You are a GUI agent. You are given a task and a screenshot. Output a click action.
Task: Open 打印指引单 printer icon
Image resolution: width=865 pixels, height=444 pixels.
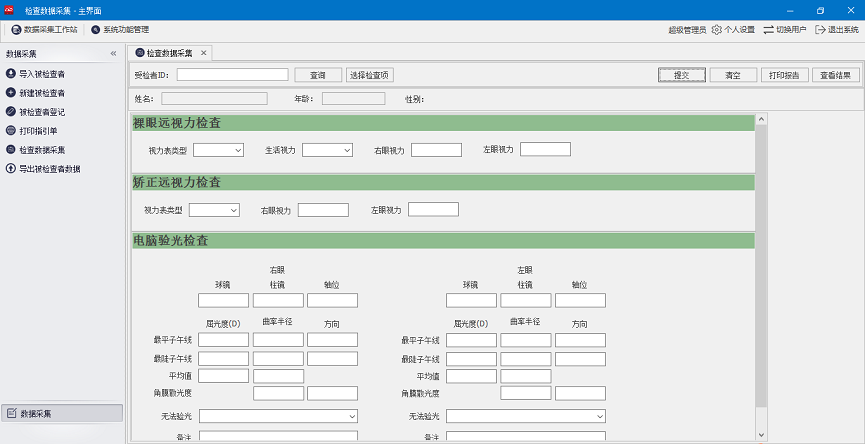[11, 131]
